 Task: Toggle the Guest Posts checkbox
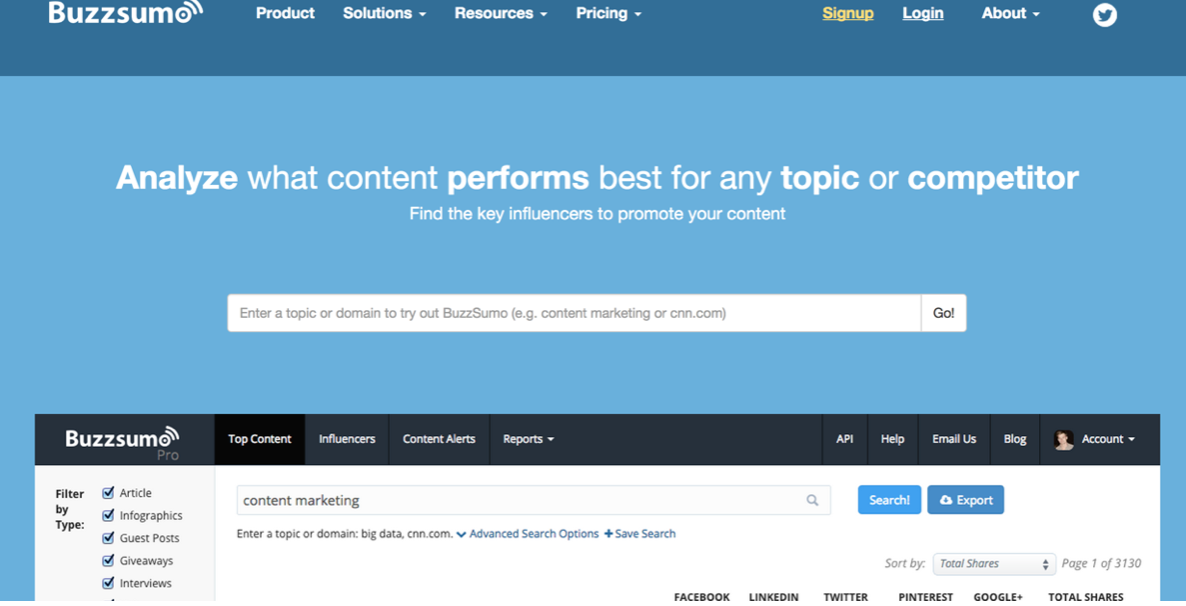point(108,538)
